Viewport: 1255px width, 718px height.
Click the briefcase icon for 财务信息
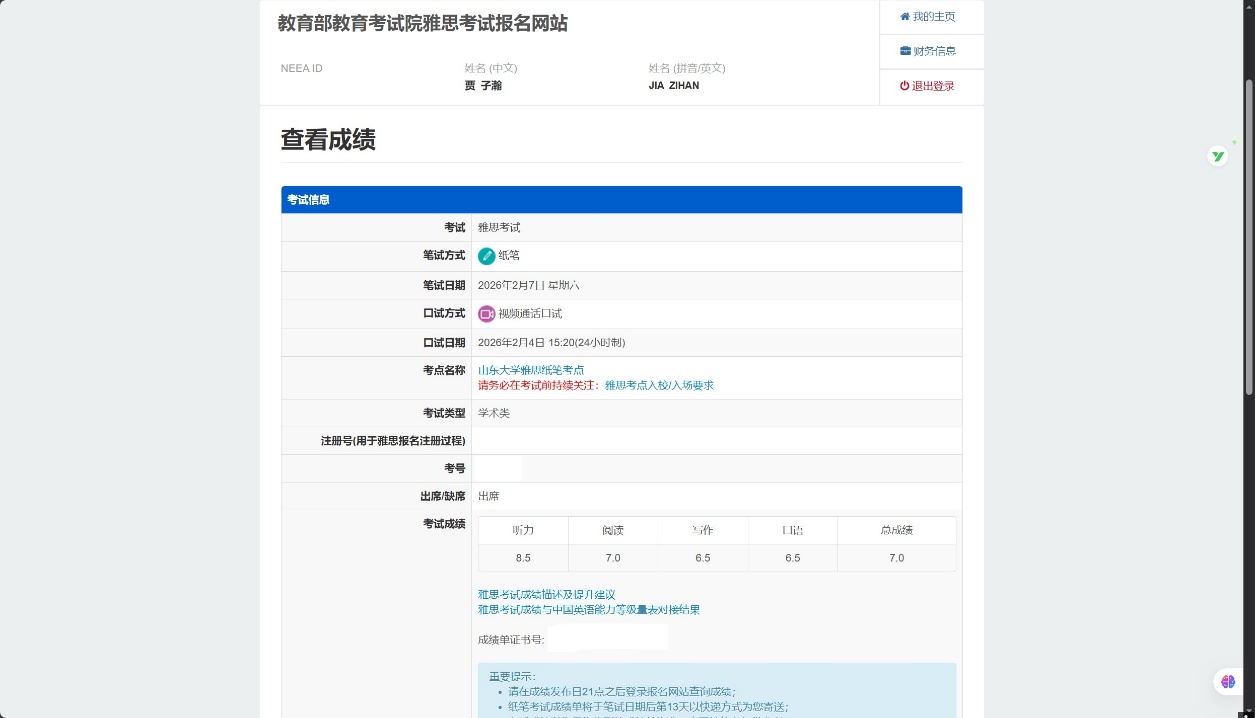(905, 51)
